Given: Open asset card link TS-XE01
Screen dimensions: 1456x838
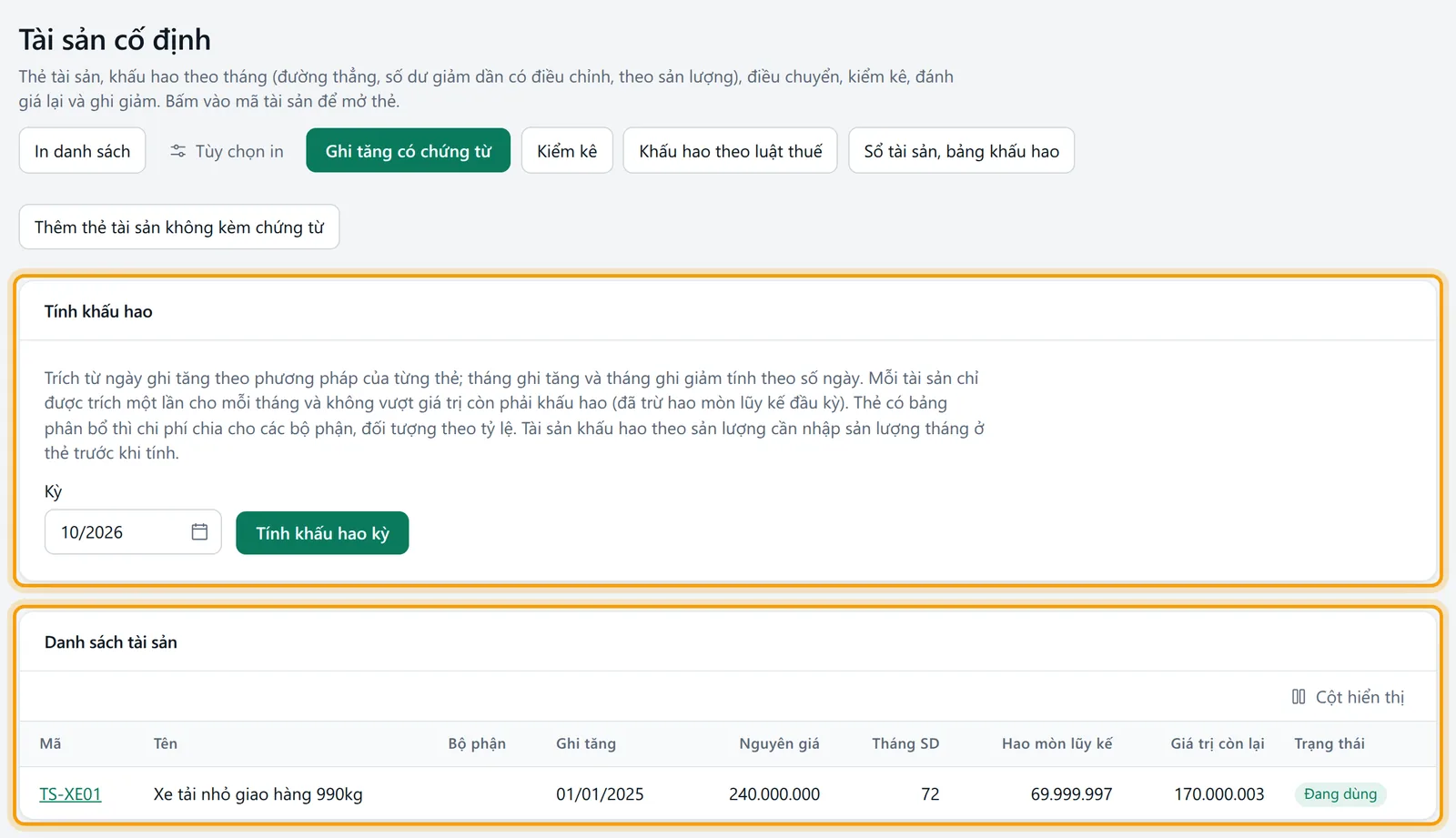Looking at the screenshot, I should pyautogui.click(x=70, y=794).
